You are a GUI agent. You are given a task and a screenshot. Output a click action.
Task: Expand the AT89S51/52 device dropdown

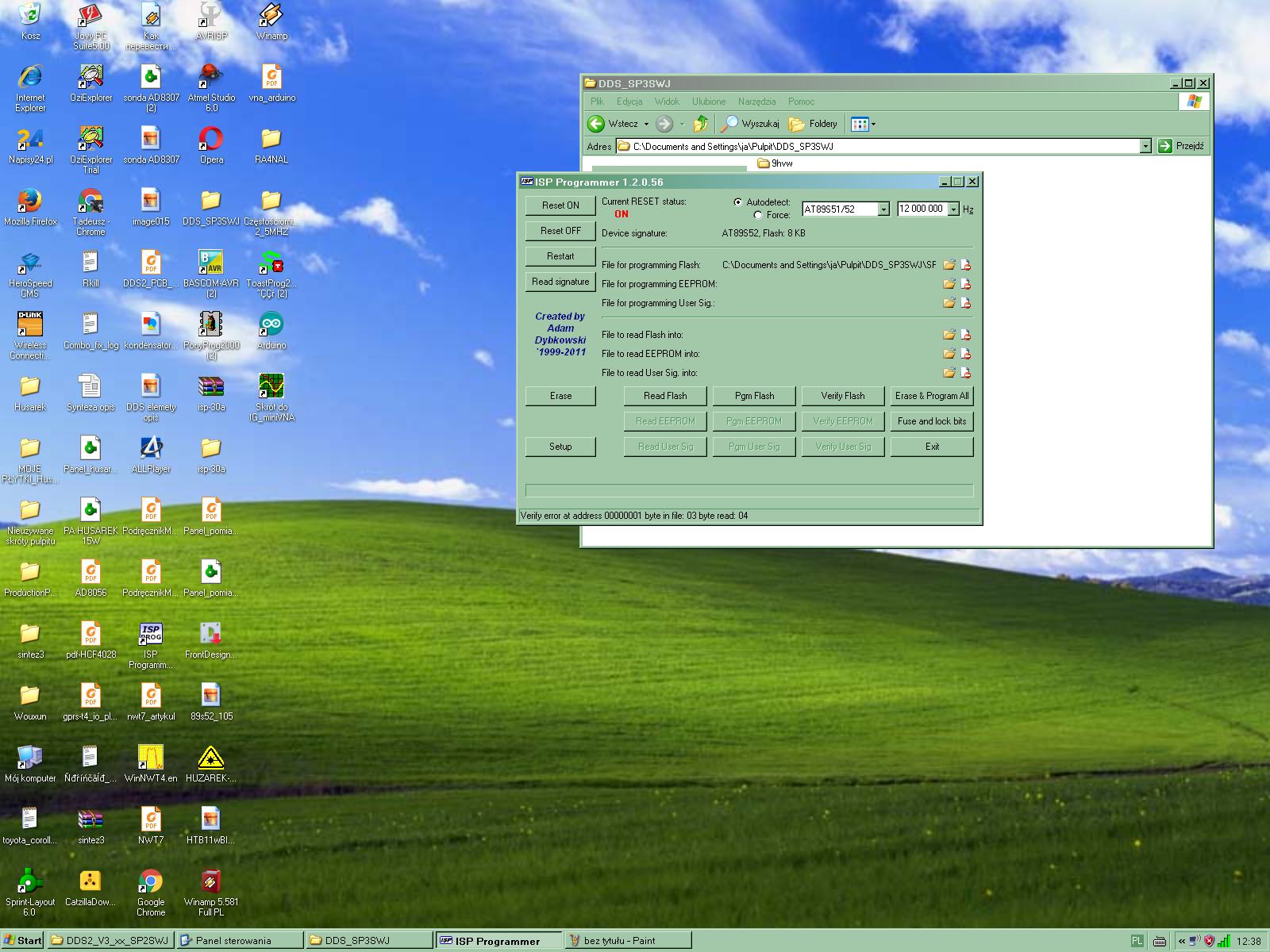(883, 209)
